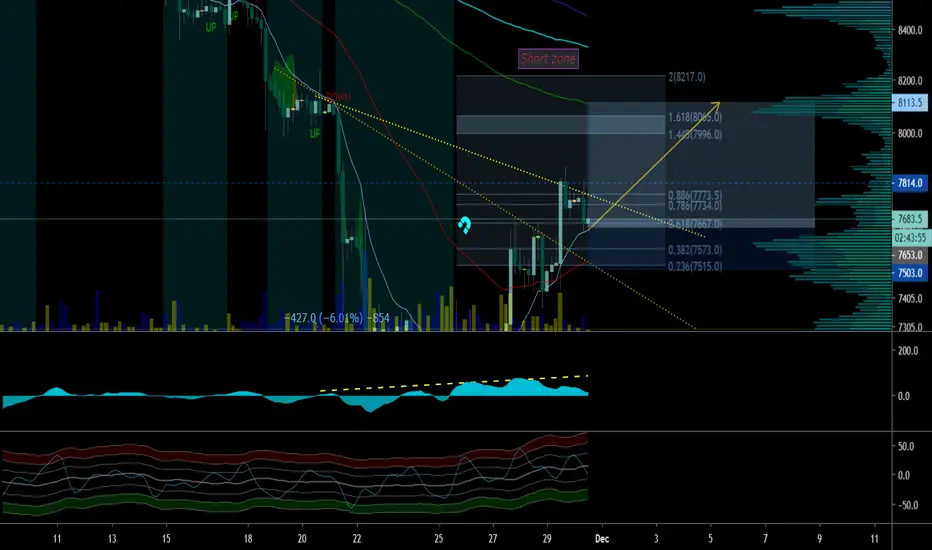
Task: Select date 3 after Dec on the time axis
Action: coord(656,539)
